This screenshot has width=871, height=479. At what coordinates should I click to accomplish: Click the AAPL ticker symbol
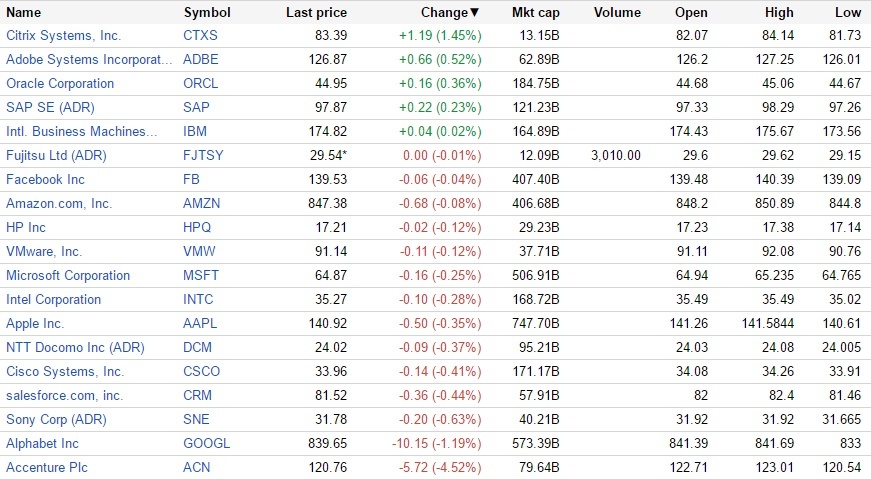200,323
